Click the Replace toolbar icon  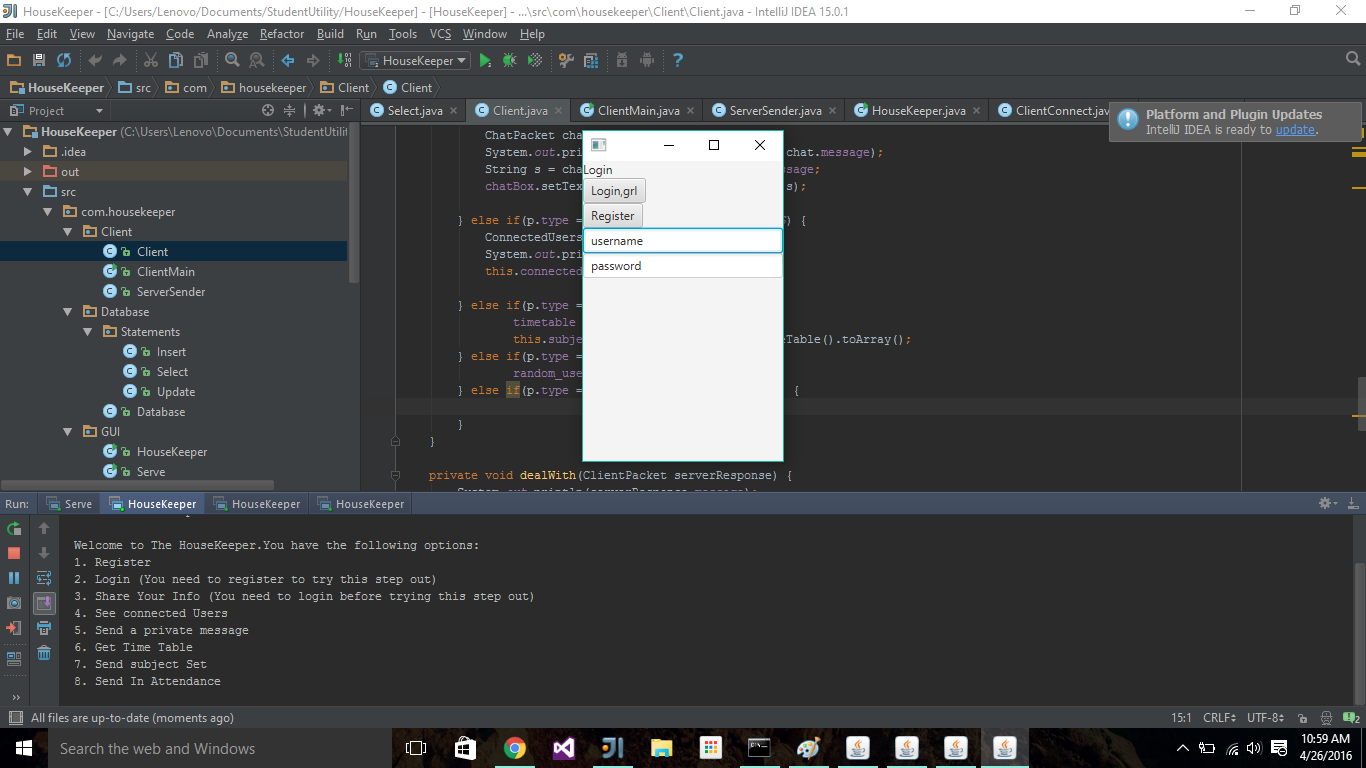pyautogui.click(x=257, y=61)
